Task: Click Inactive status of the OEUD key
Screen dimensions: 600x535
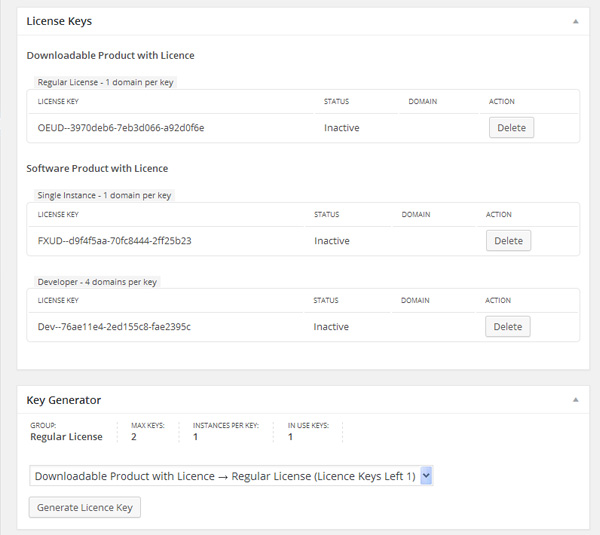Action: (341, 128)
